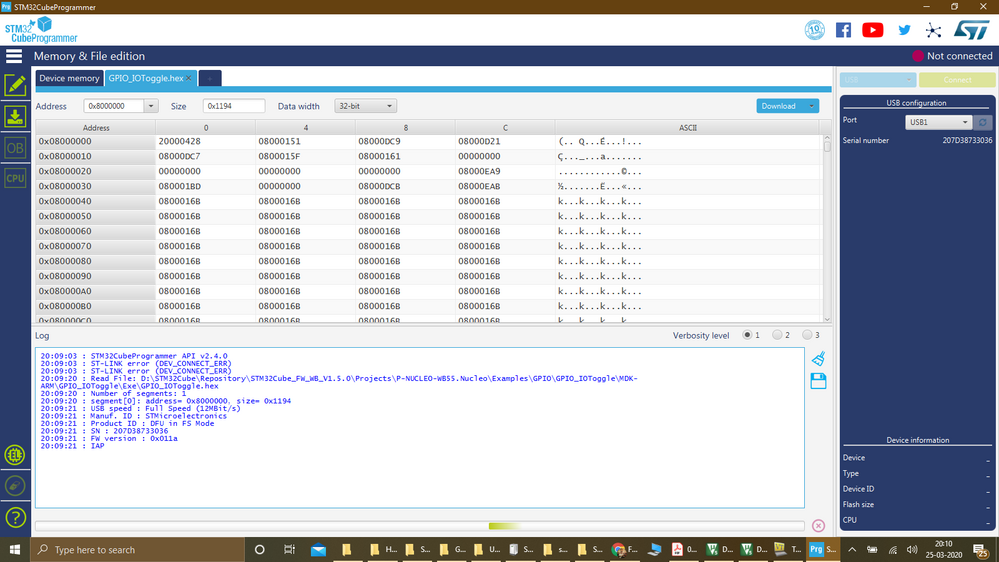Open Memory & File edition pencil icon
999x562 pixels.
click(x=15, y=85)
